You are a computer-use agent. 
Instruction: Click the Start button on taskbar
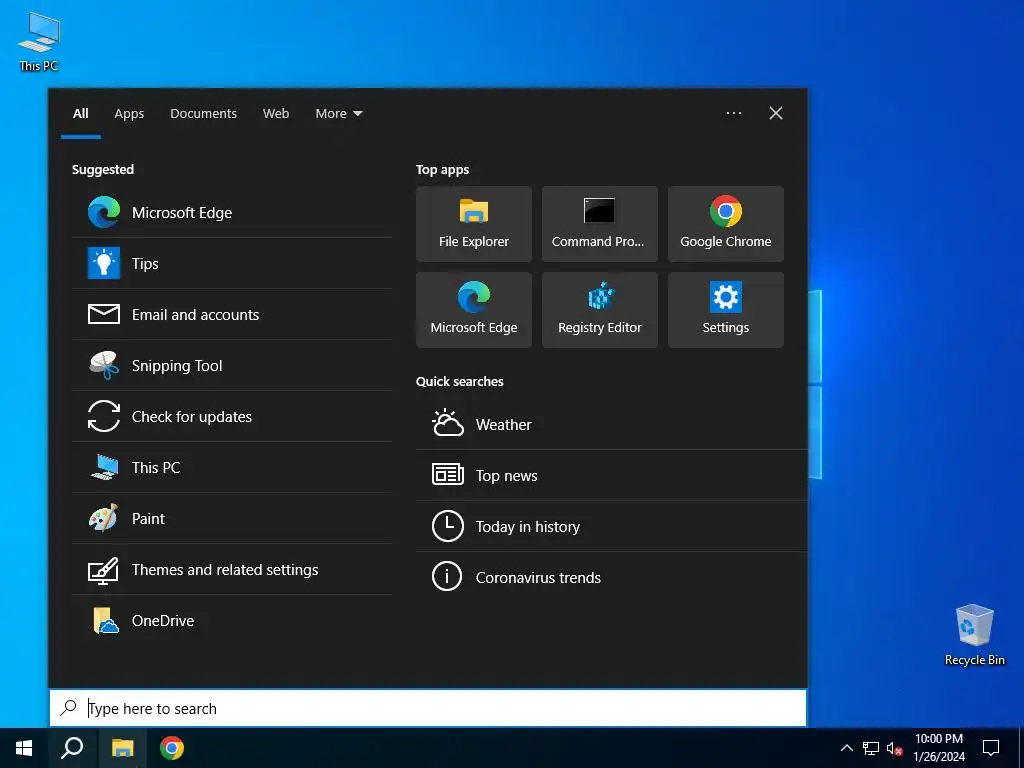[24, 748]
